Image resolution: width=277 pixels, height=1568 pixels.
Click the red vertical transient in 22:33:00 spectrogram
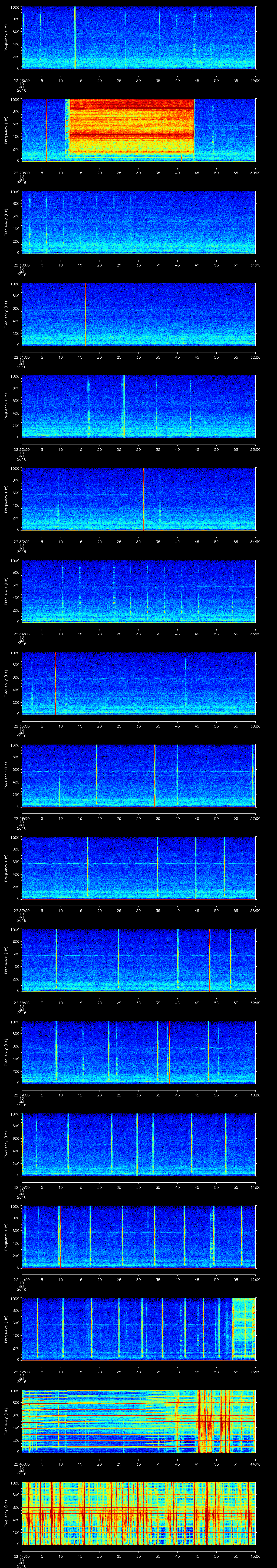pyautogui.click(x=144, y=499)
